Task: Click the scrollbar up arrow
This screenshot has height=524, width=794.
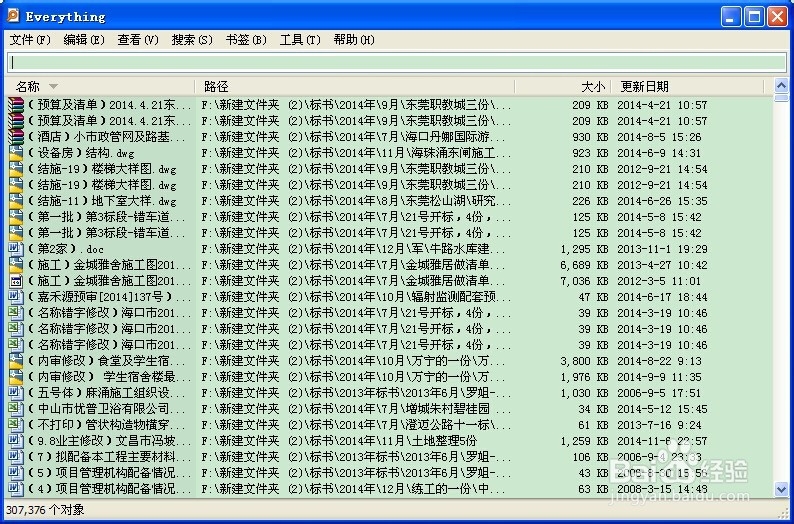Action: pyautogui.click(x=781, y=86)
